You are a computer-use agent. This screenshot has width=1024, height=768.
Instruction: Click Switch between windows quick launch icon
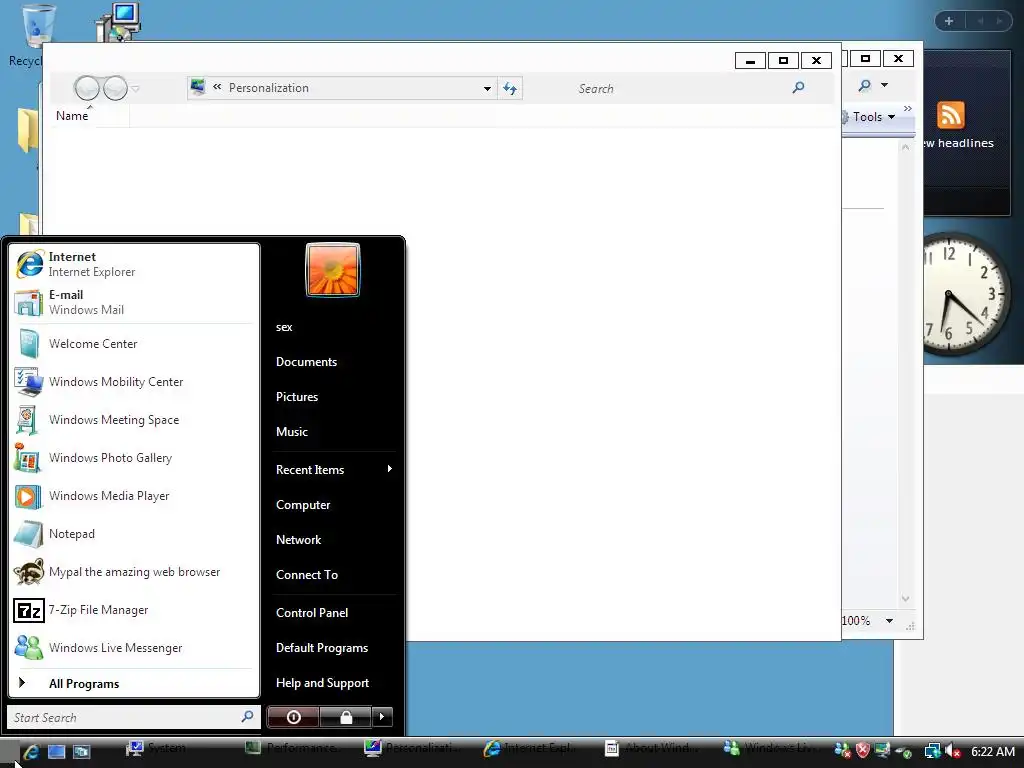[82, 752]
